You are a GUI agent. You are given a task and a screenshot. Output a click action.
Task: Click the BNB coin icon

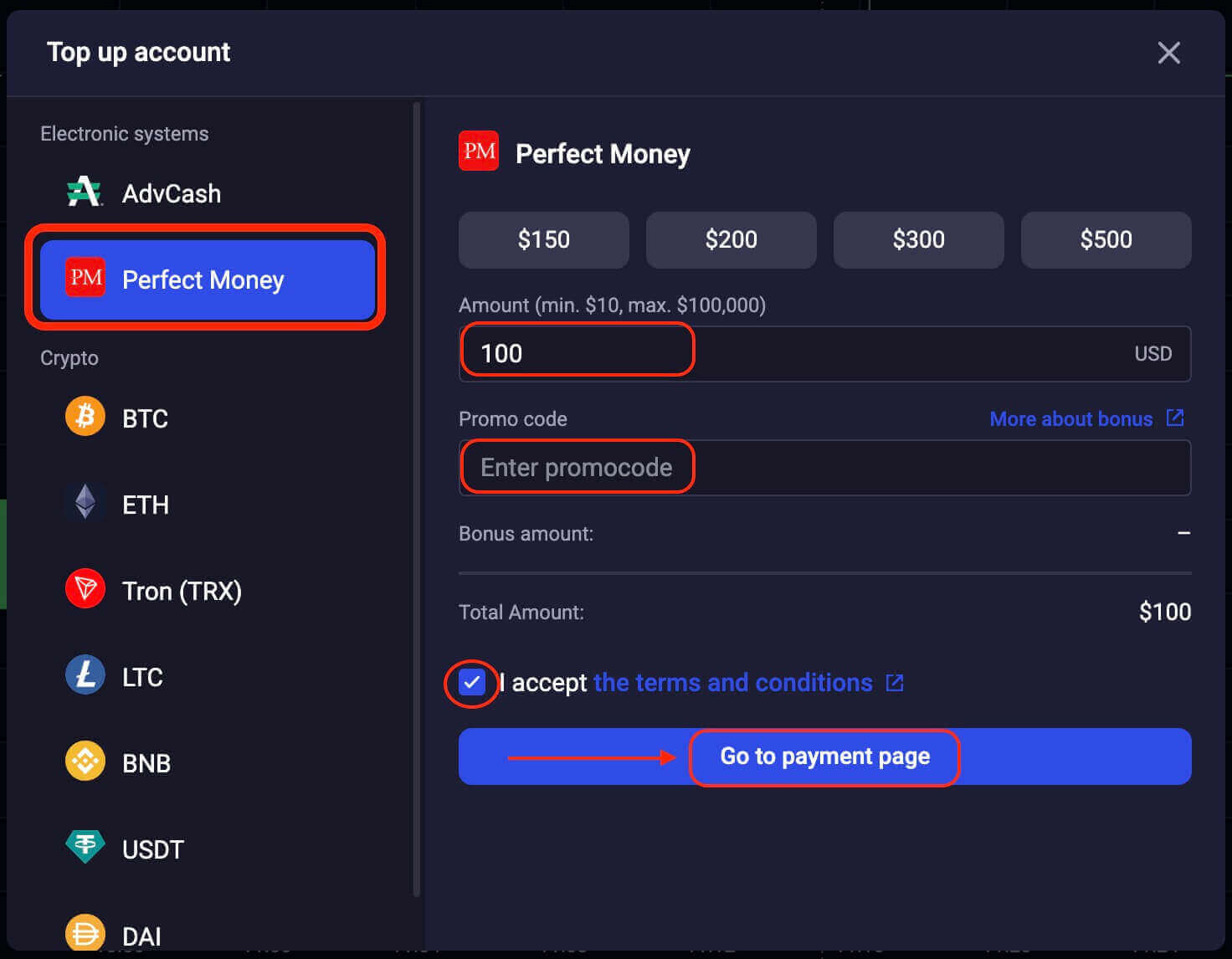[85, 761]
